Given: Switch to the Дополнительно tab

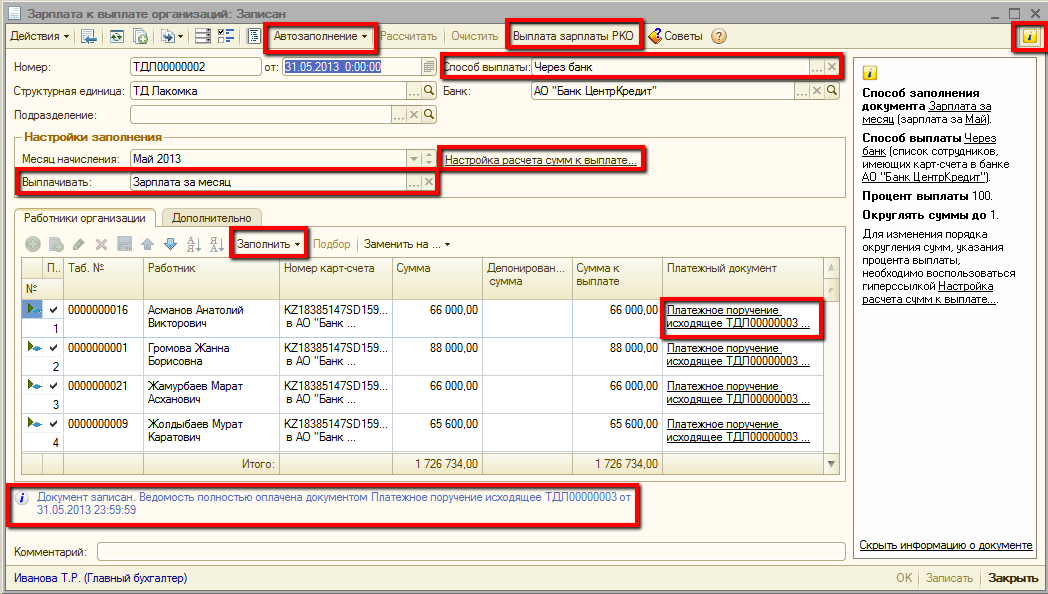Looking at the screenshot, I should tap(211, 217).
